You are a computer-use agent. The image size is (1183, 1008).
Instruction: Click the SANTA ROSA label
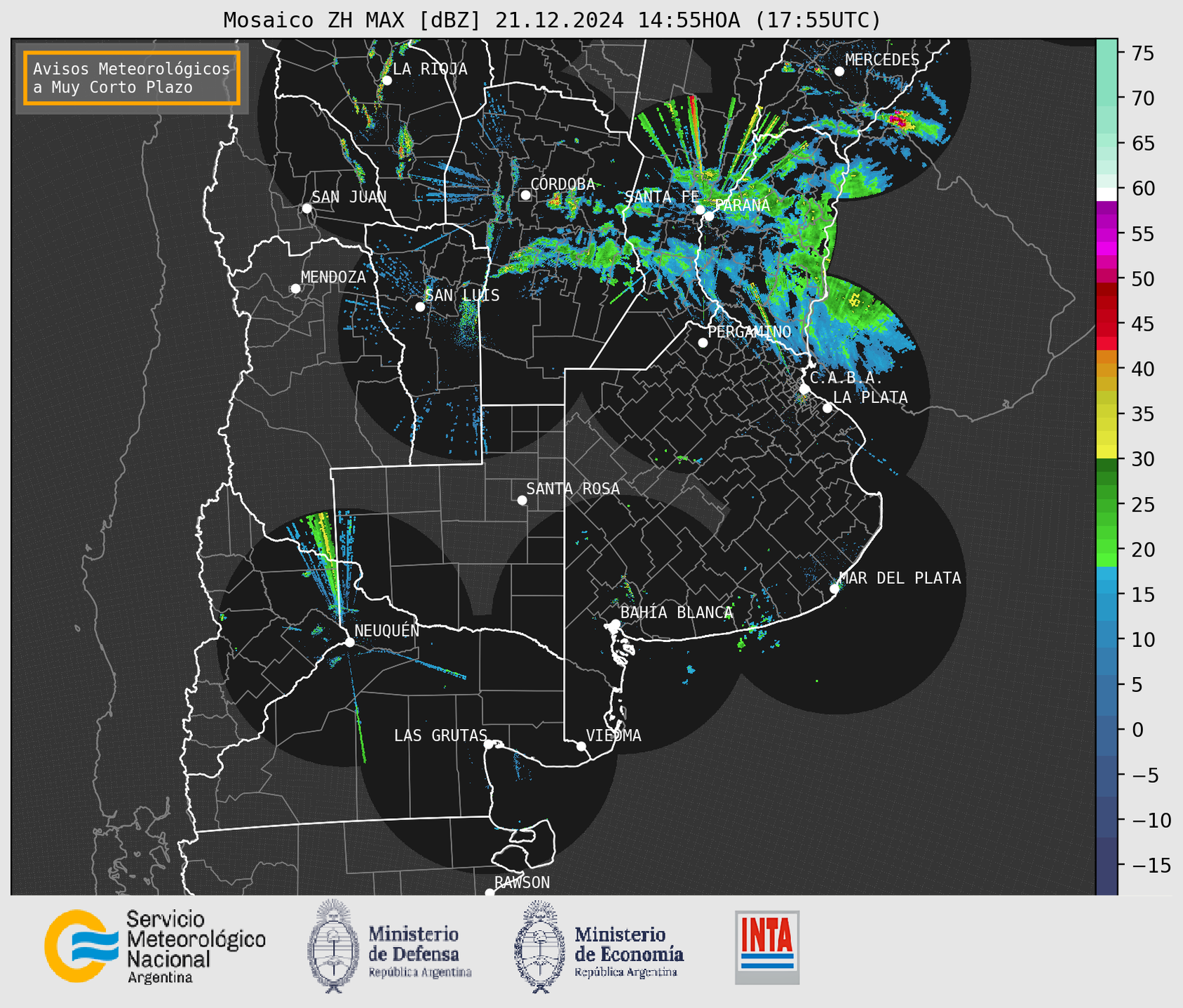(x=573, y=489)
